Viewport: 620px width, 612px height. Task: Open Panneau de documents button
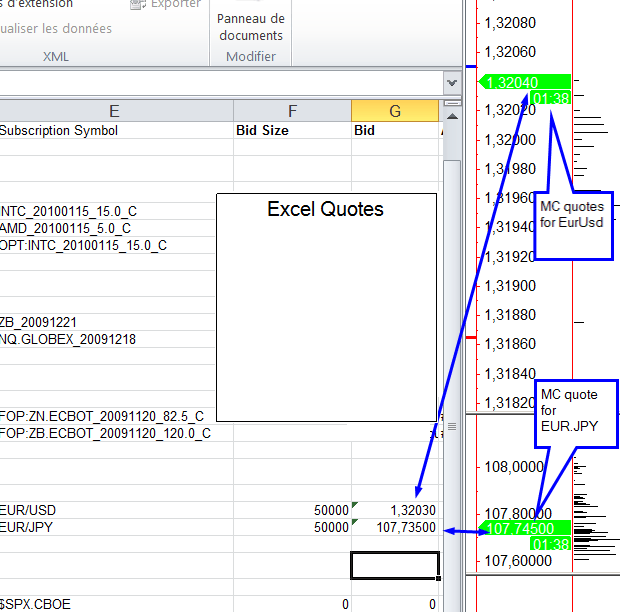point(251,27)
